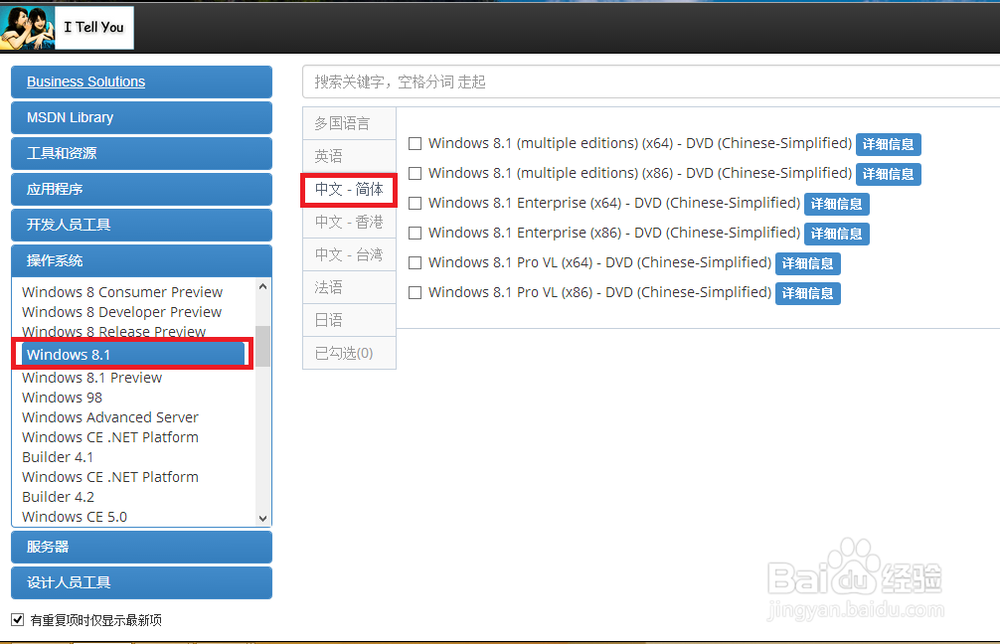This screenshot has height=644, width=1000.
Task: Select the Windows 8.1 list entry
Action: tap(133, 354)
